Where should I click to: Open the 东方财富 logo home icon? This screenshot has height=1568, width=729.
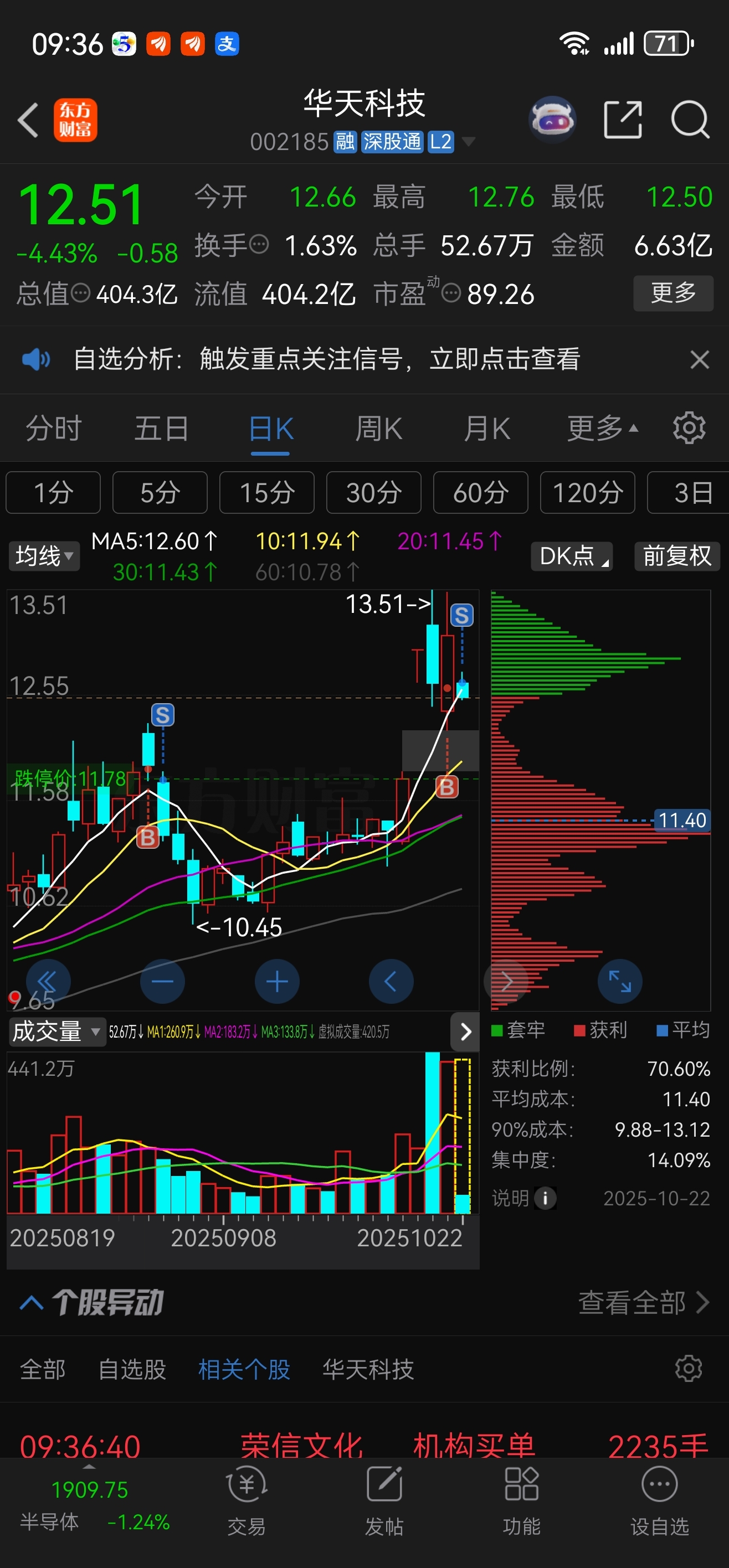pos(75,120)
